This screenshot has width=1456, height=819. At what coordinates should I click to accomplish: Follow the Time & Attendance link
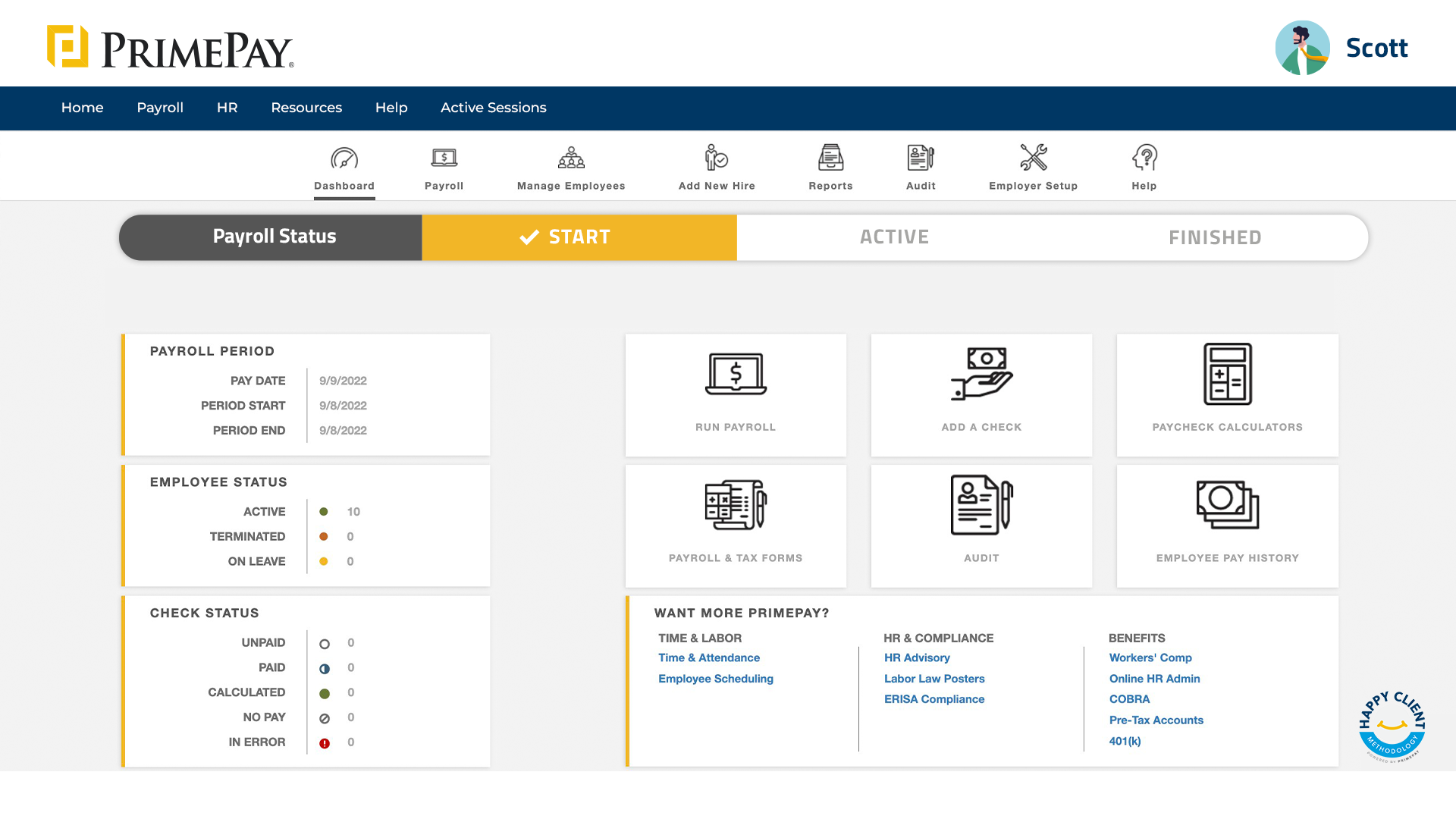(708, 657)
